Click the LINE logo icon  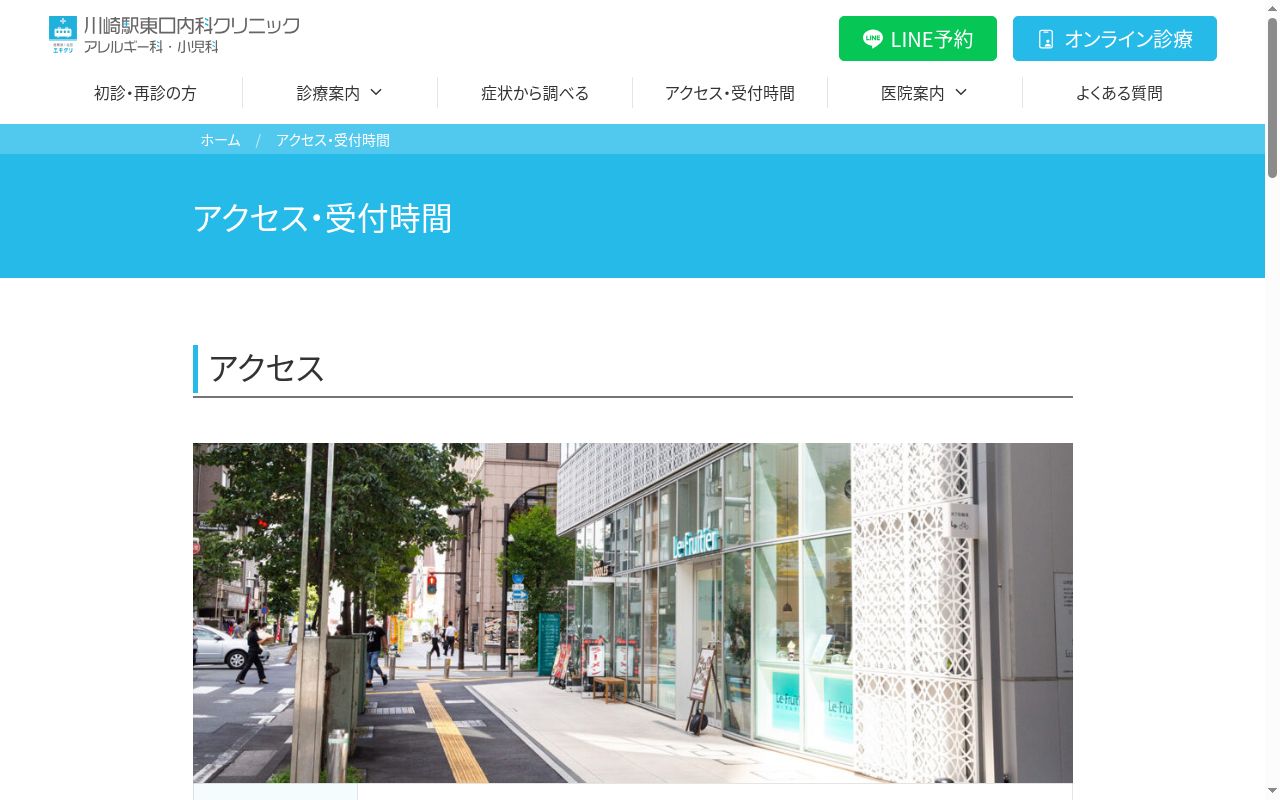pos(873,39)
